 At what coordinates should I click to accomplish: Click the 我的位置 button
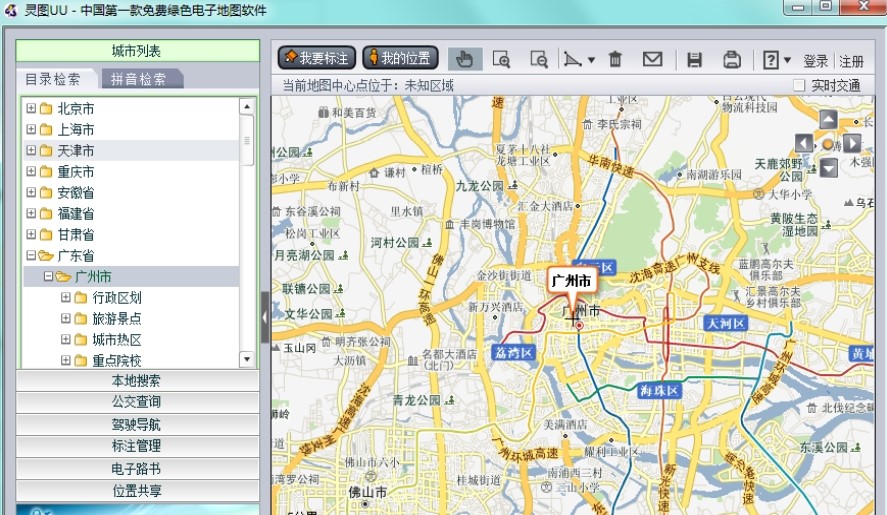tap(400, 59)
